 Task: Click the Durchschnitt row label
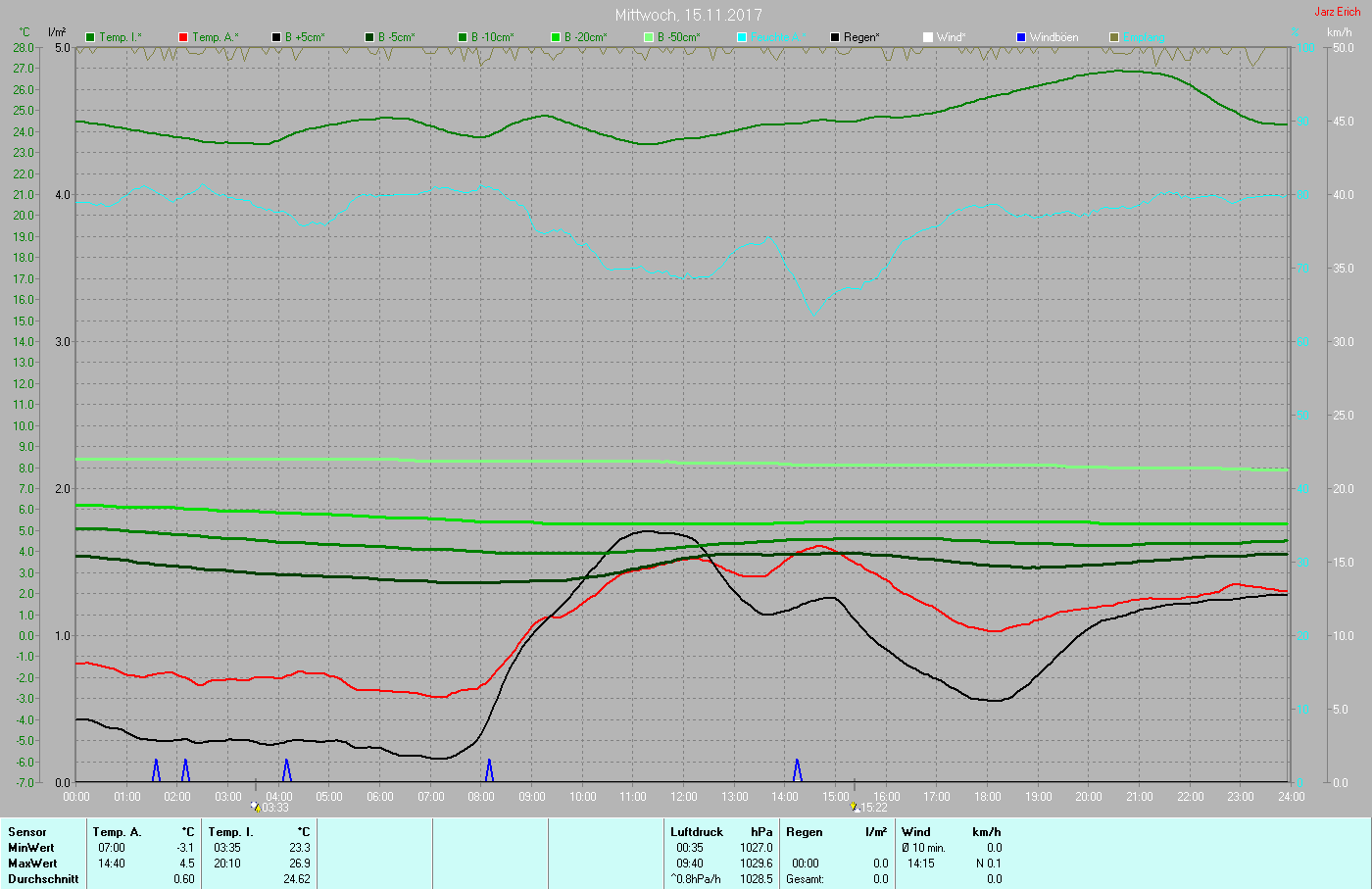(x=43, y=879)
